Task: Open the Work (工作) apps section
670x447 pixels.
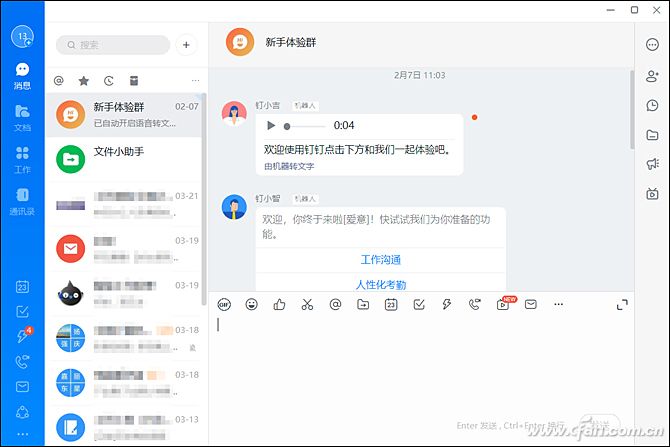Action: [22, 159]
